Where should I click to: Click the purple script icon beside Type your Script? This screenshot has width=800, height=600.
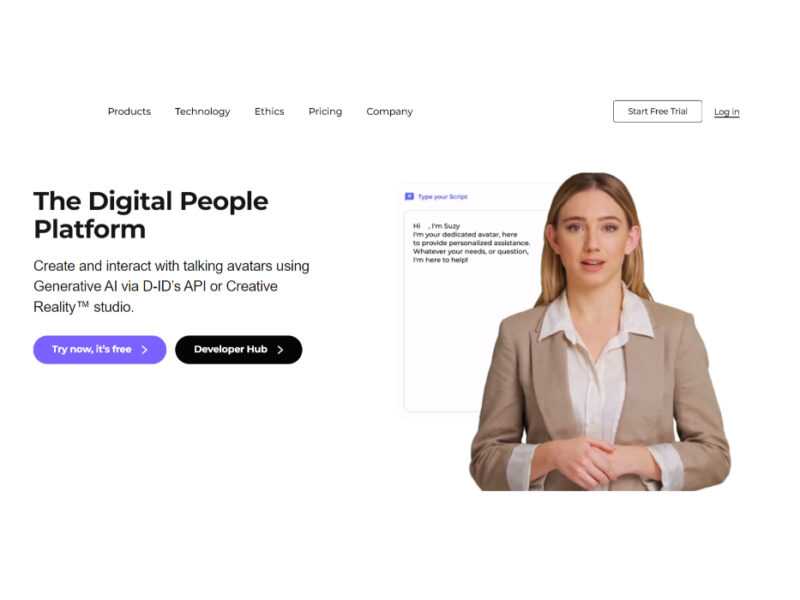(x=409, y=196)
